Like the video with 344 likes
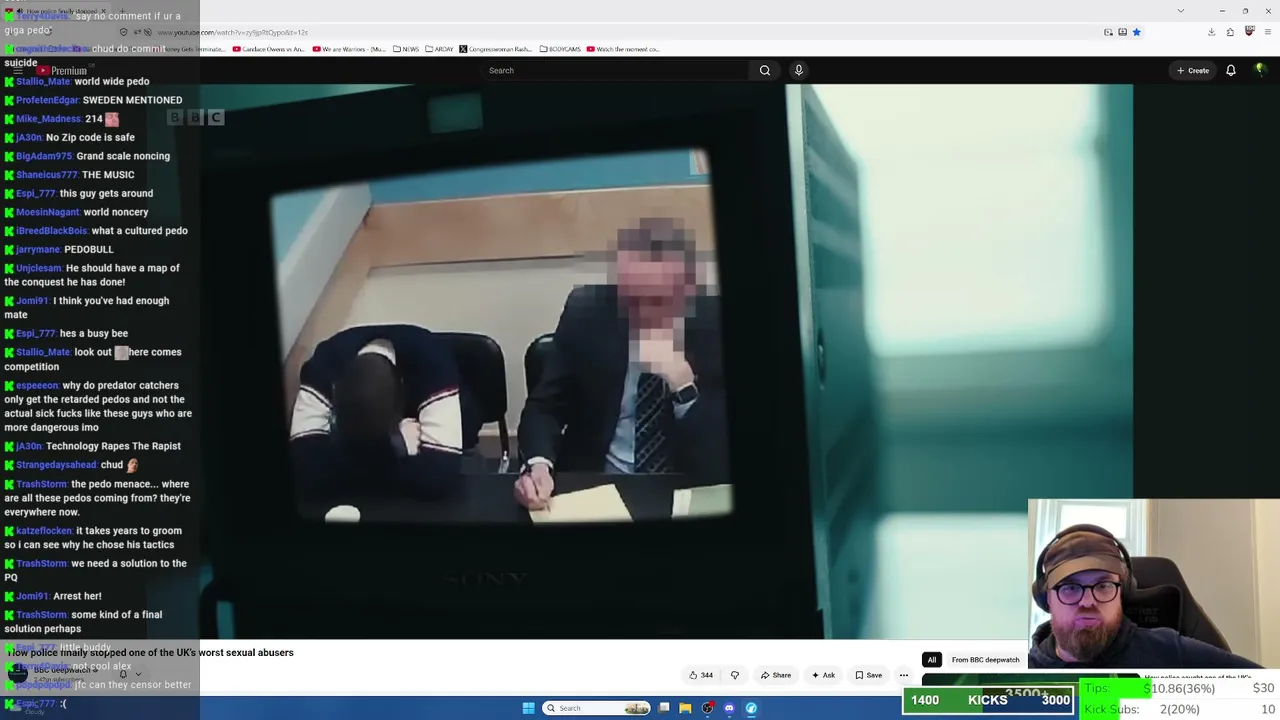 (700, 675)
